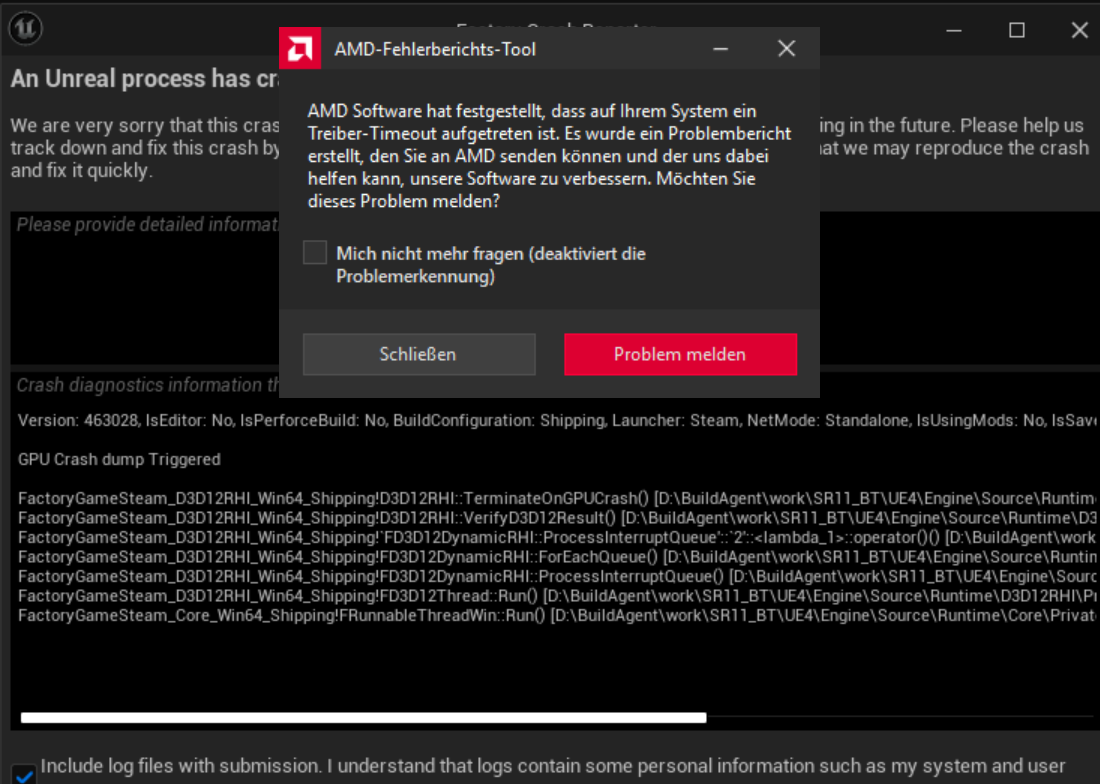
Task: Minimize the AMD-Fehlerberichts-Tool dialog
Action: 720,48
